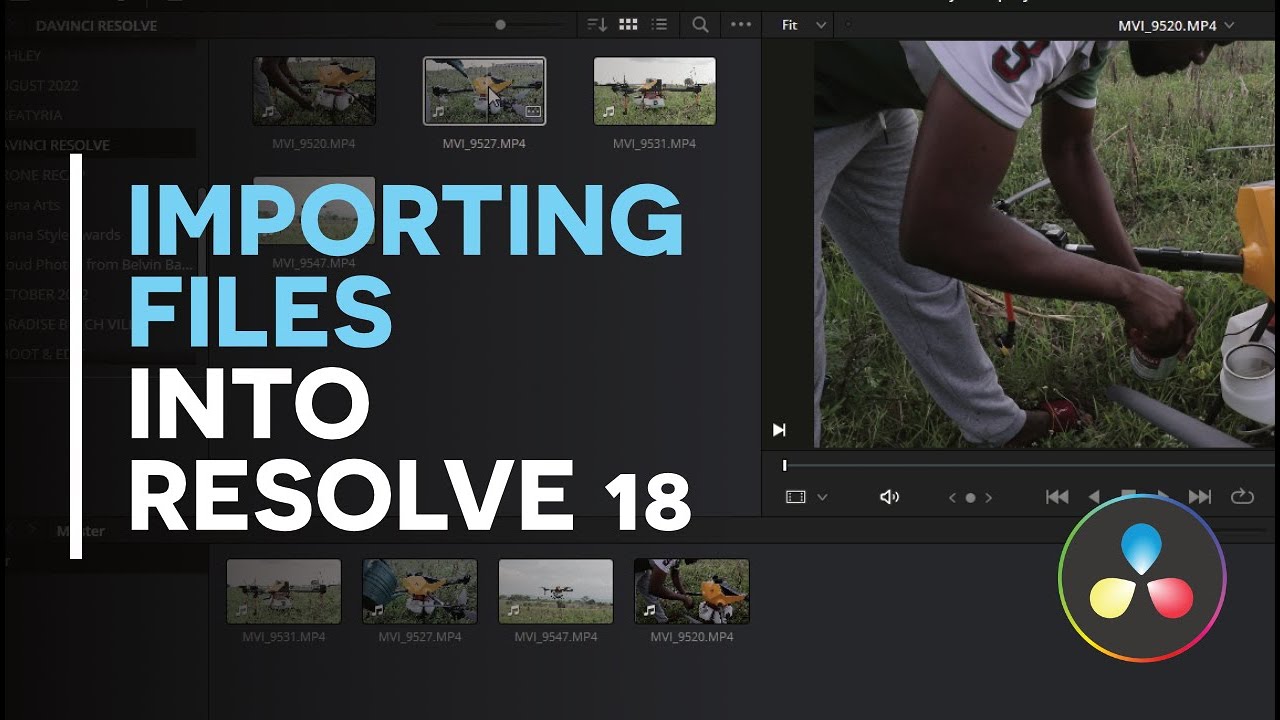Open the sort order menu icon
Viewport: 1280px width, 720px height.
coord(597,25)
